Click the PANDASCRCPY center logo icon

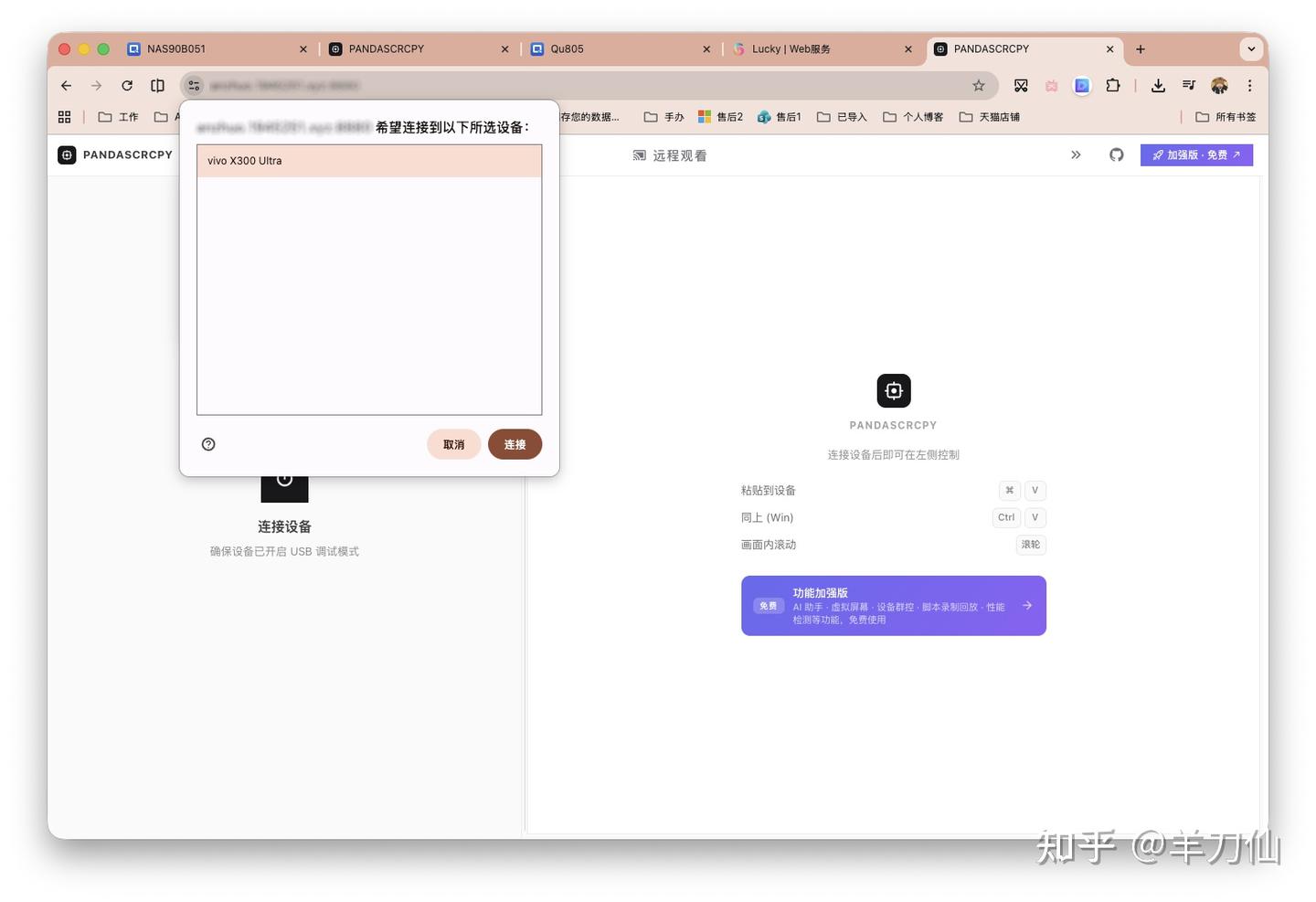(894, 391)
